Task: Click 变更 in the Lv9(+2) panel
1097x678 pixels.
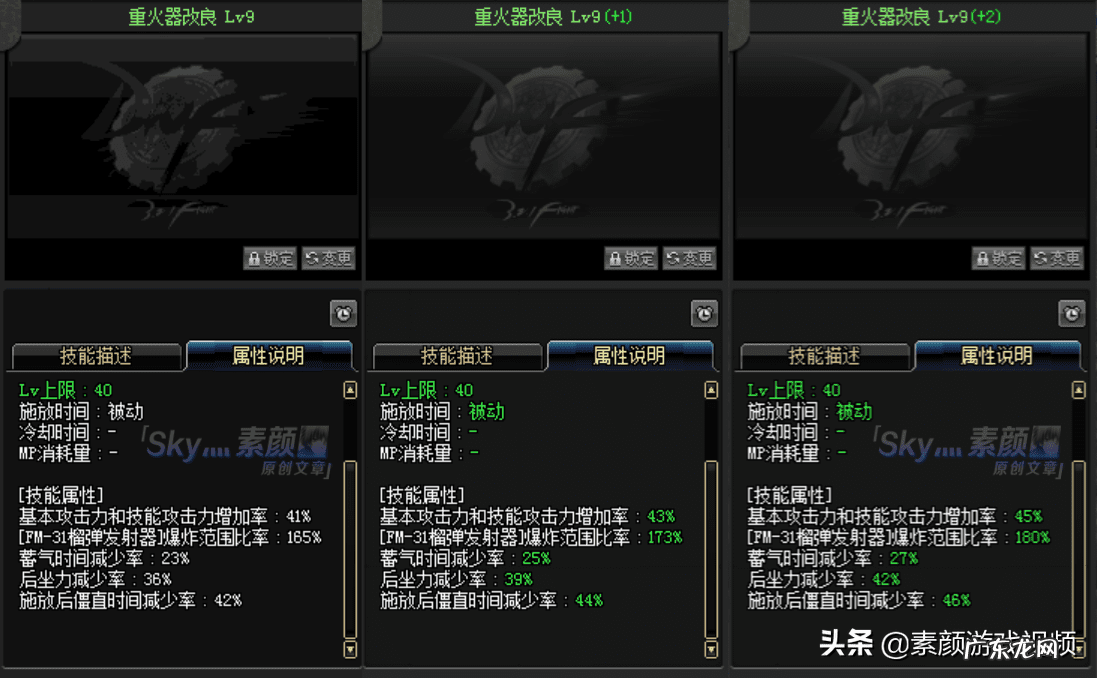Action: click(1057, 258)
